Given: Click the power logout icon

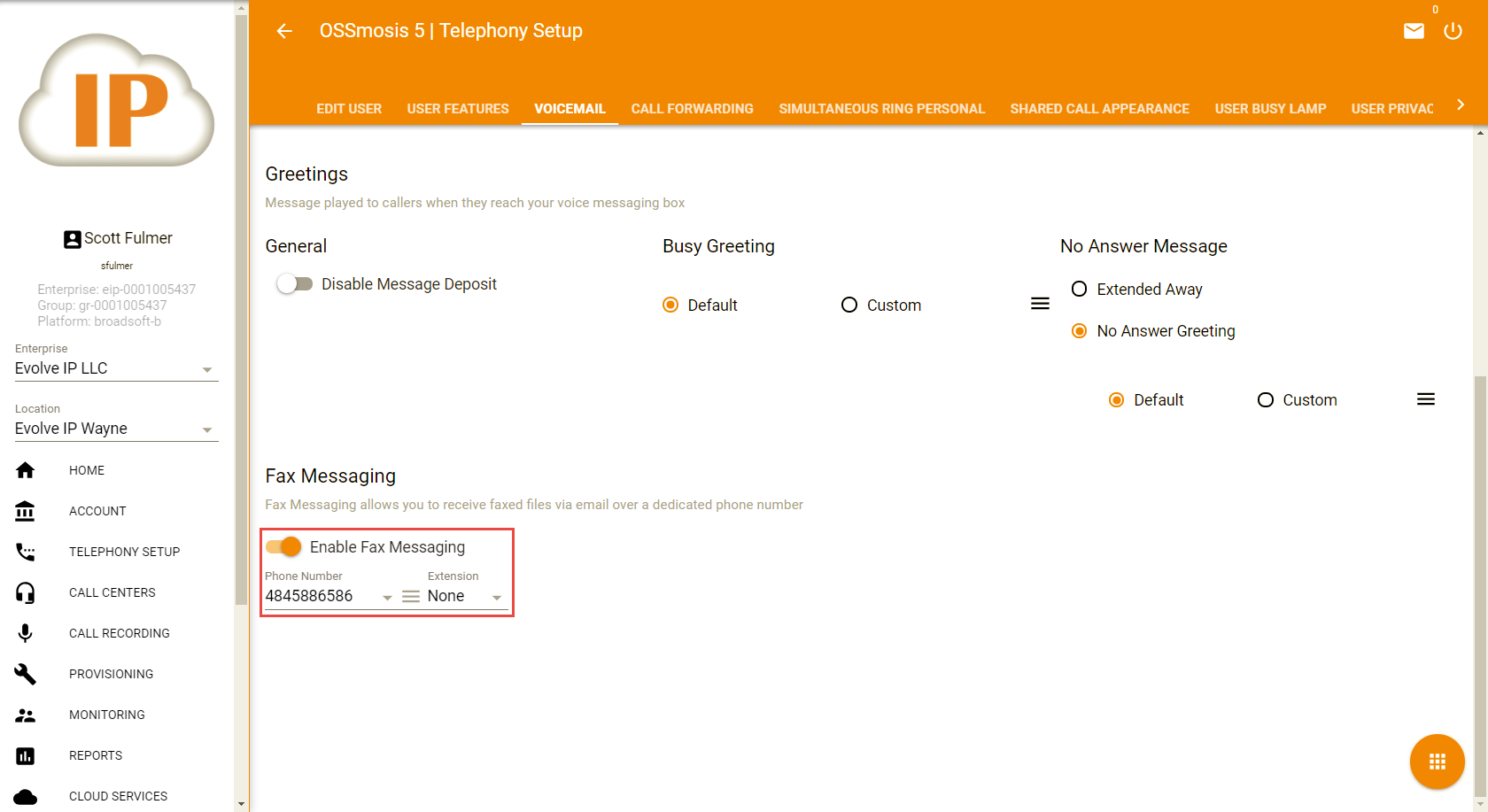Looking at the screenshot, I should [x=1453, y=31].
